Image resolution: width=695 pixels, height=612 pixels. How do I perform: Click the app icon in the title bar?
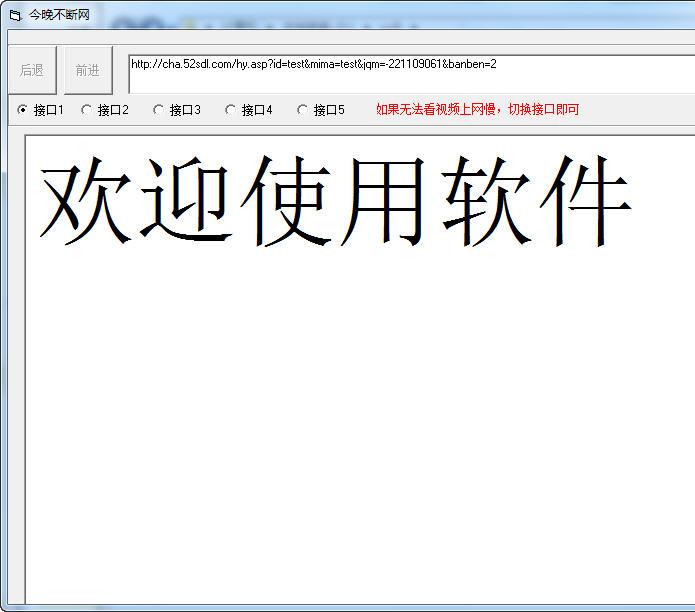coord(14,15)
